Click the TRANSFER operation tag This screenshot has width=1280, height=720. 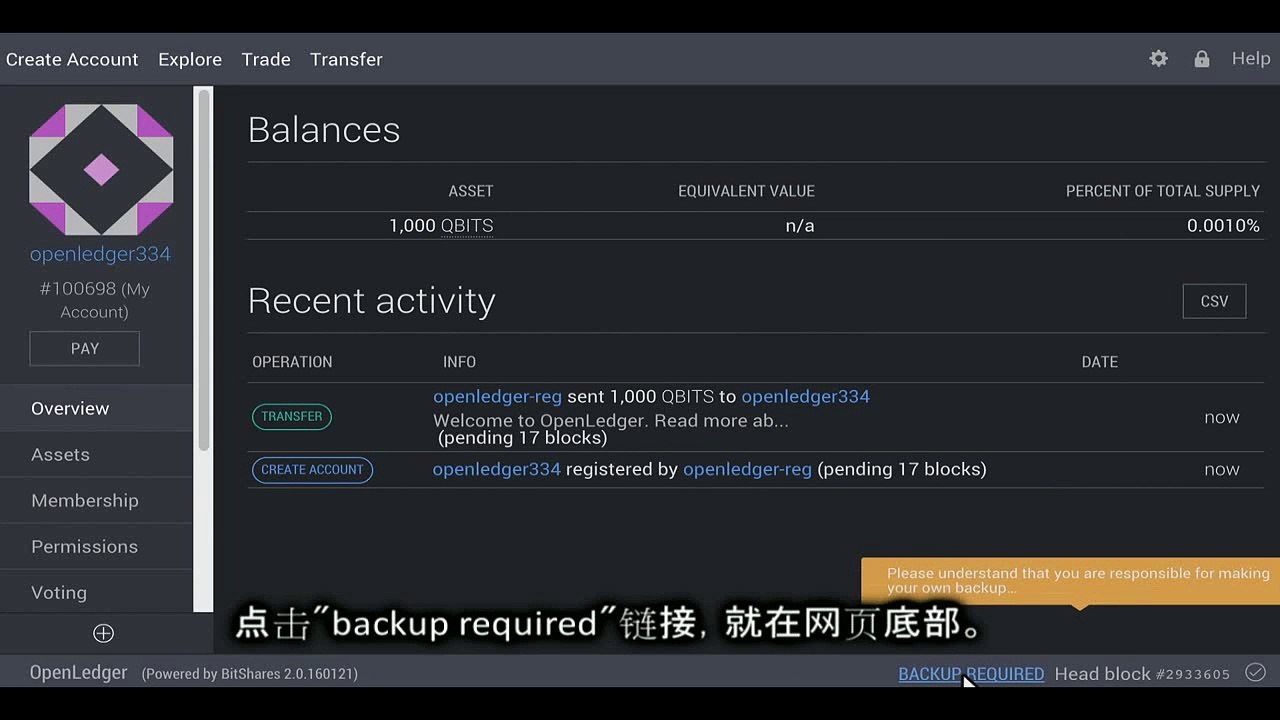(292, 417)
